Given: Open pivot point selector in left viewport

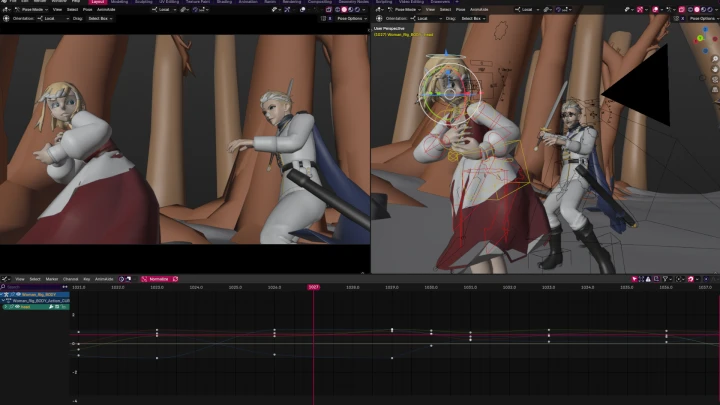Looking at the screenshot, I should pyautogui.click(x=186, y=10).
